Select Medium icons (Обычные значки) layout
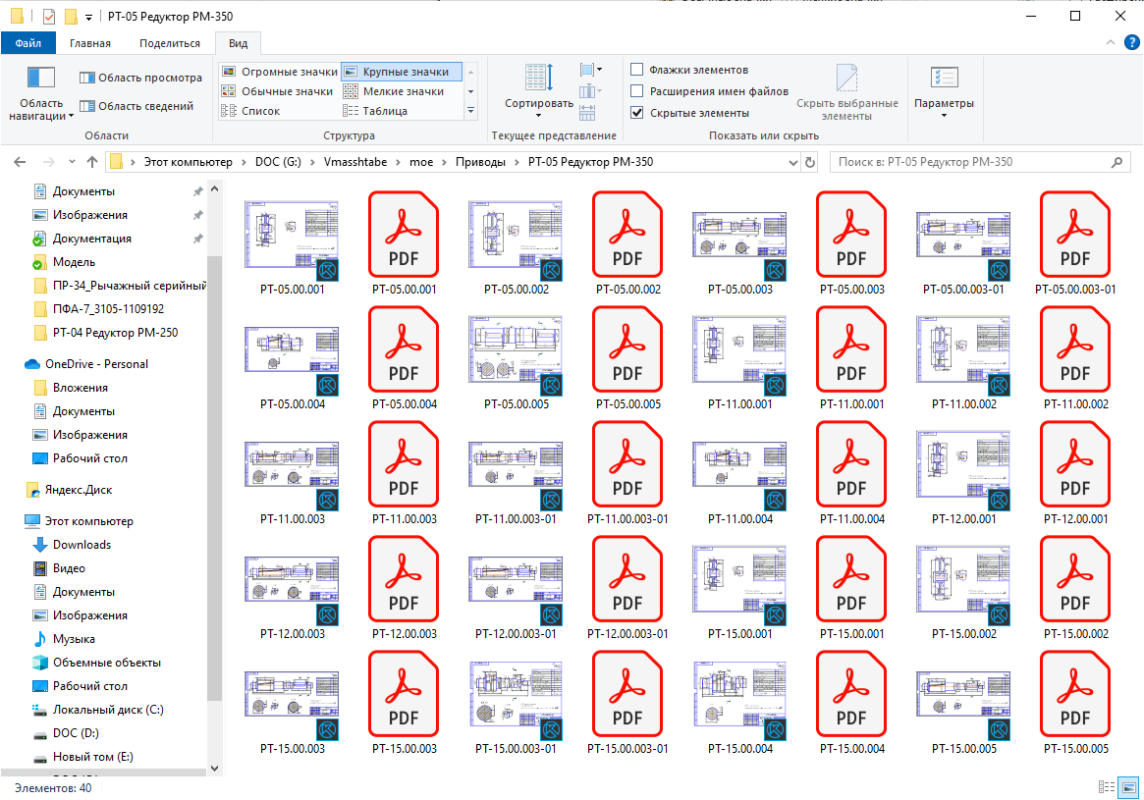 [x=278, y=91]
